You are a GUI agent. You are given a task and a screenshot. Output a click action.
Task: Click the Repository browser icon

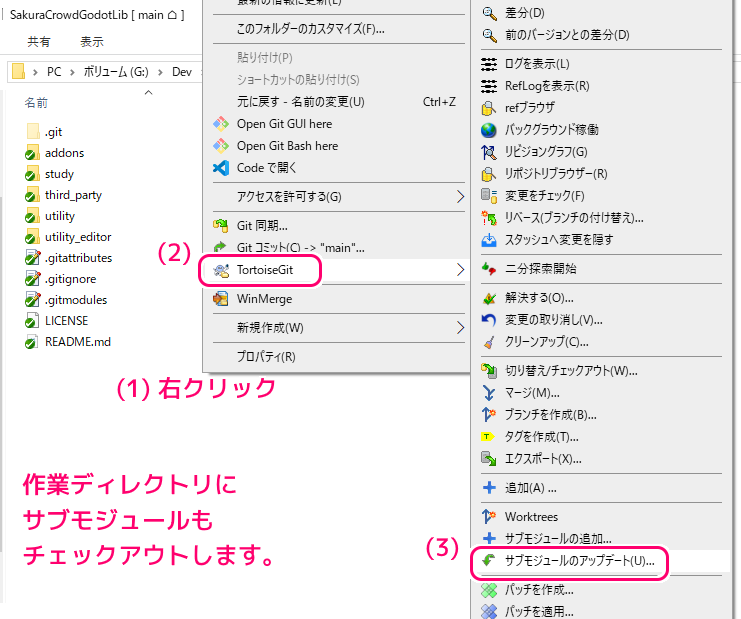tap(489, 174)
